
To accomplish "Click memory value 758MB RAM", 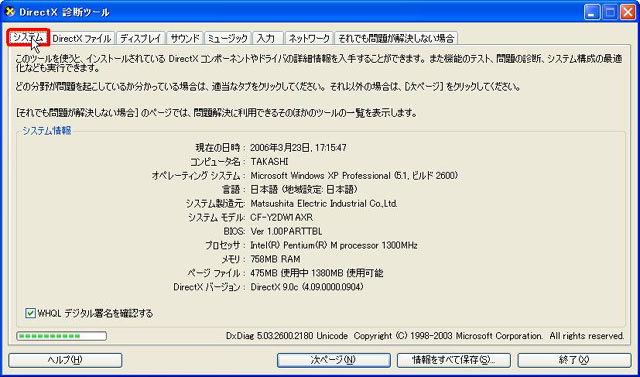I will (275, 259).
